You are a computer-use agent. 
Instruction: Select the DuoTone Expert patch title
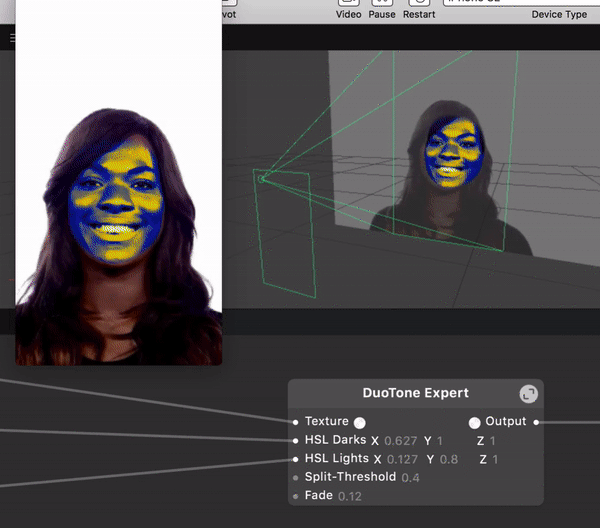[x=416, y=393]
